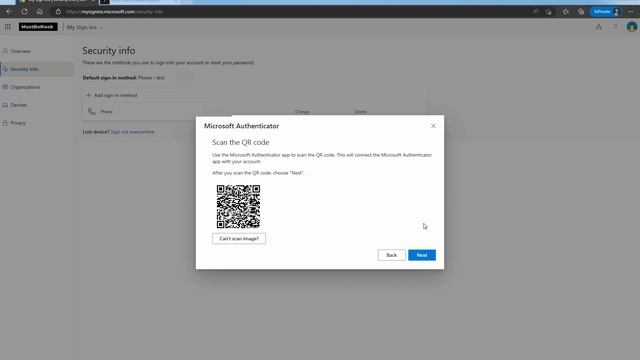The width and height of the screenshot is (640, 360).
Task: Open the account avatar menu
Action: (631, 27)
